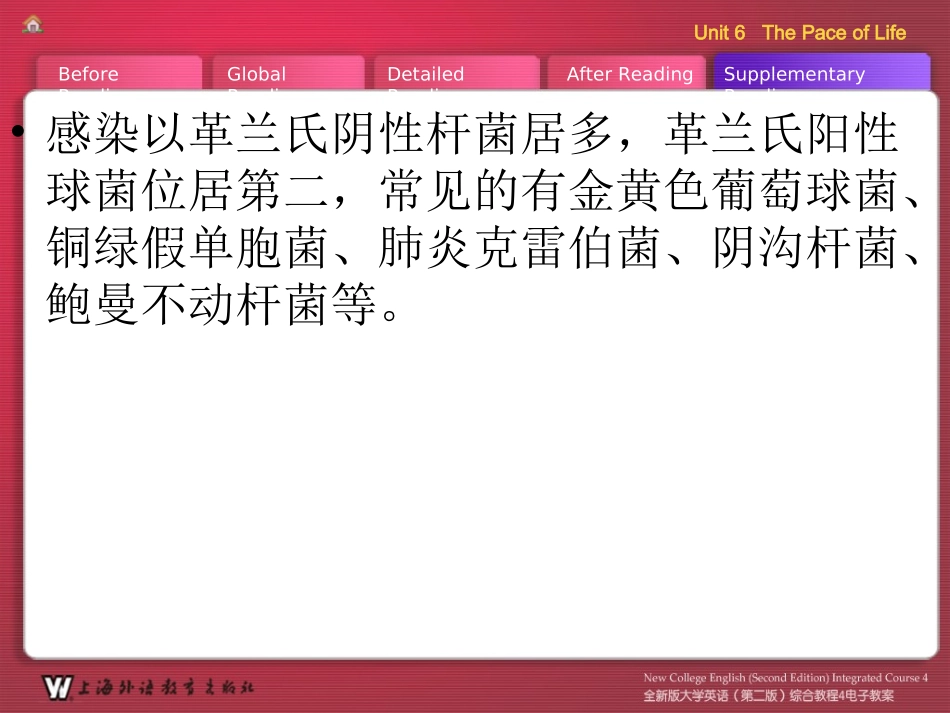Click the text line starting with 感染以革兰氏阴性杆菌
950x713 pixels.
click(472, 133)
